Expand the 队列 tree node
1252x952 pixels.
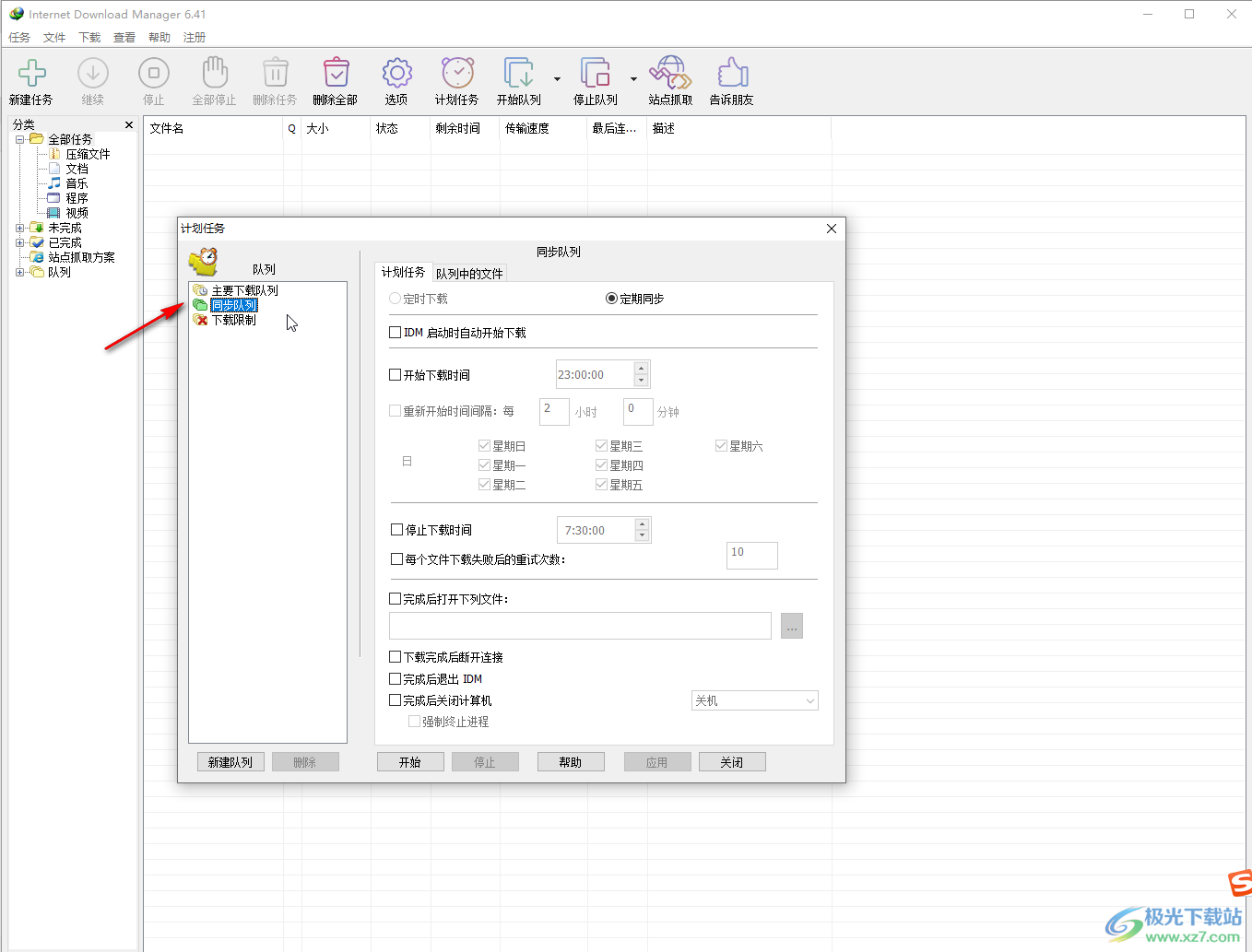(x=20, y=272)
